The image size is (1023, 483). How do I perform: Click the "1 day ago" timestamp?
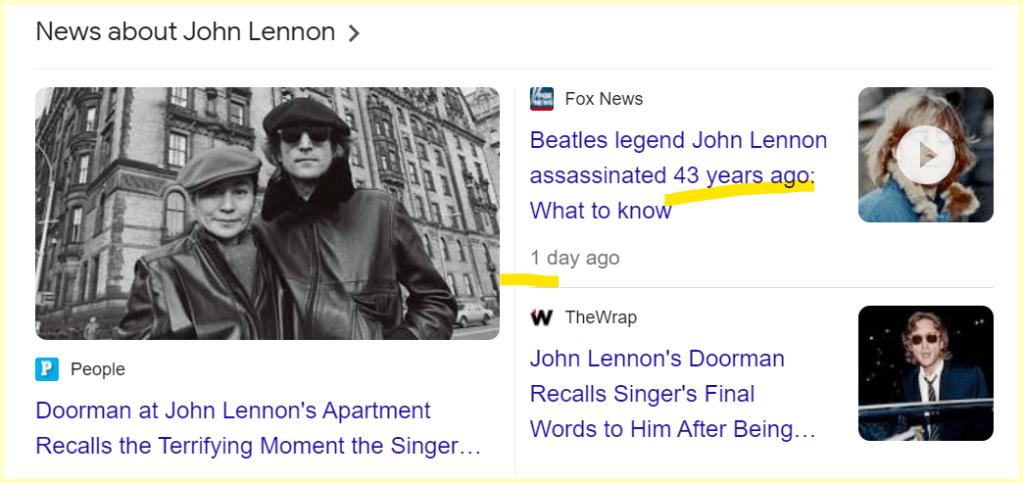(575, 258)
